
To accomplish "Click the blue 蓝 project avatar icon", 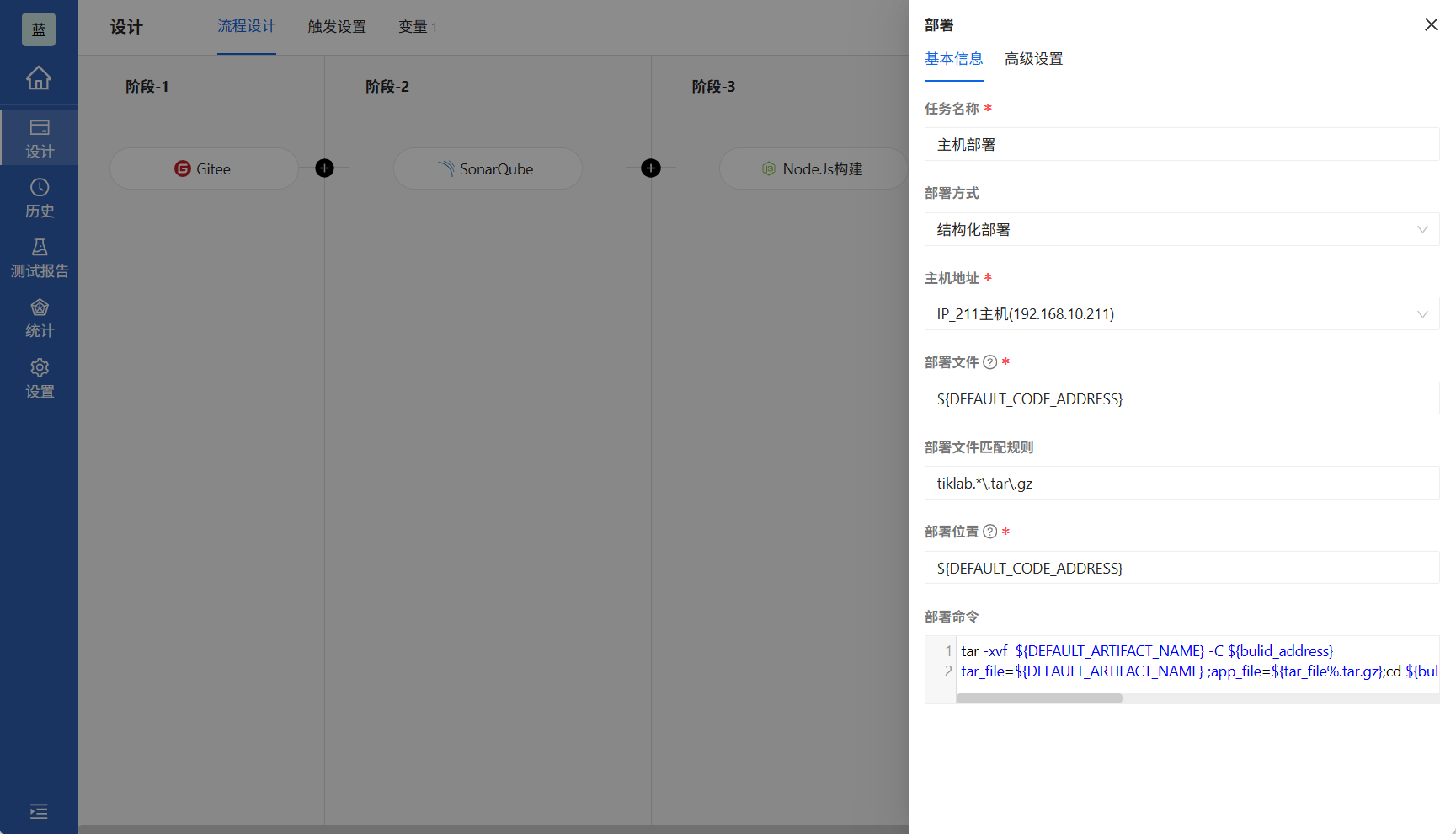I will [x=39, y=29].
